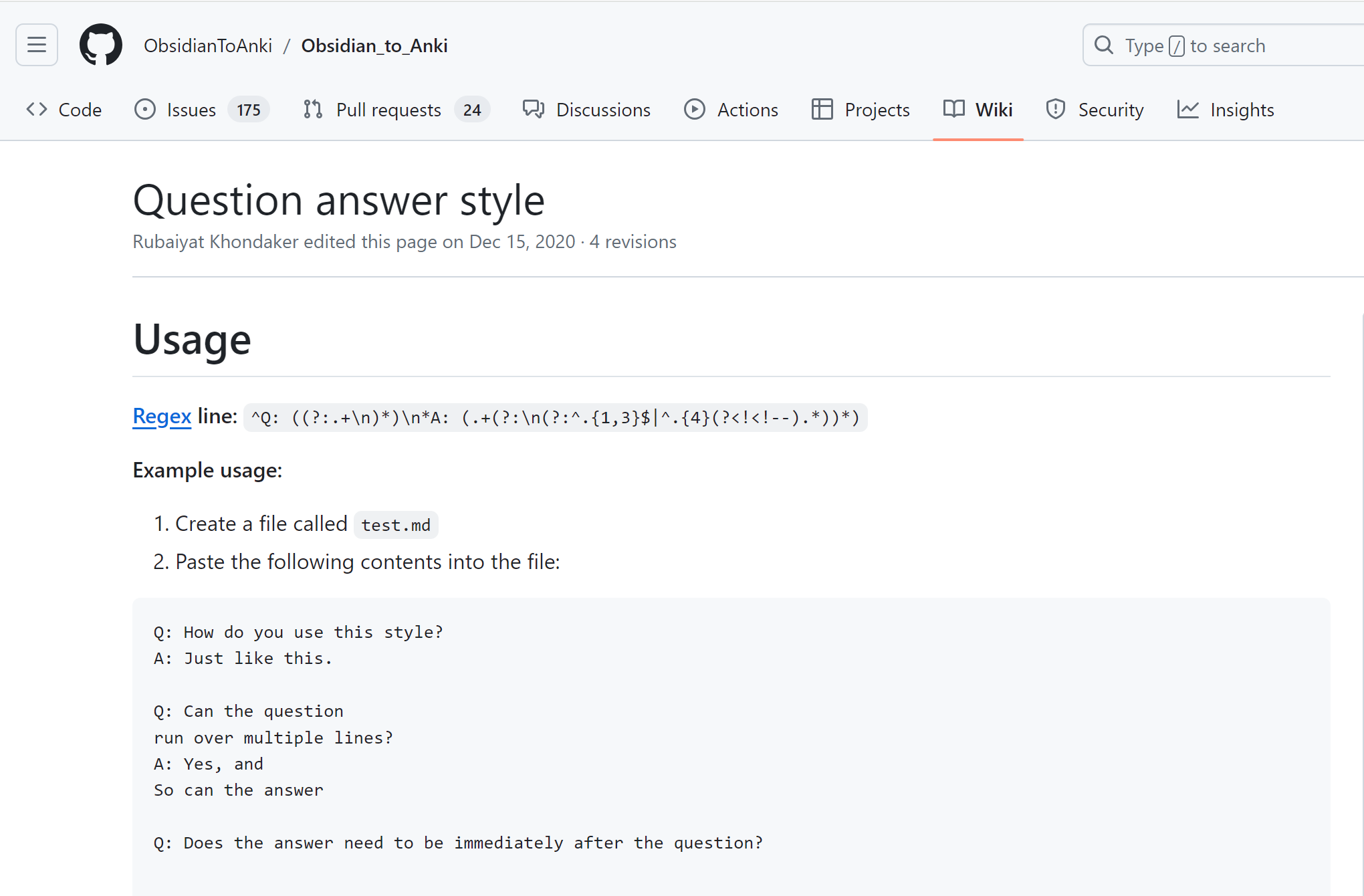Click the Security shield icon
Screen dimensions: 1364x896
tap(1055, 110)
